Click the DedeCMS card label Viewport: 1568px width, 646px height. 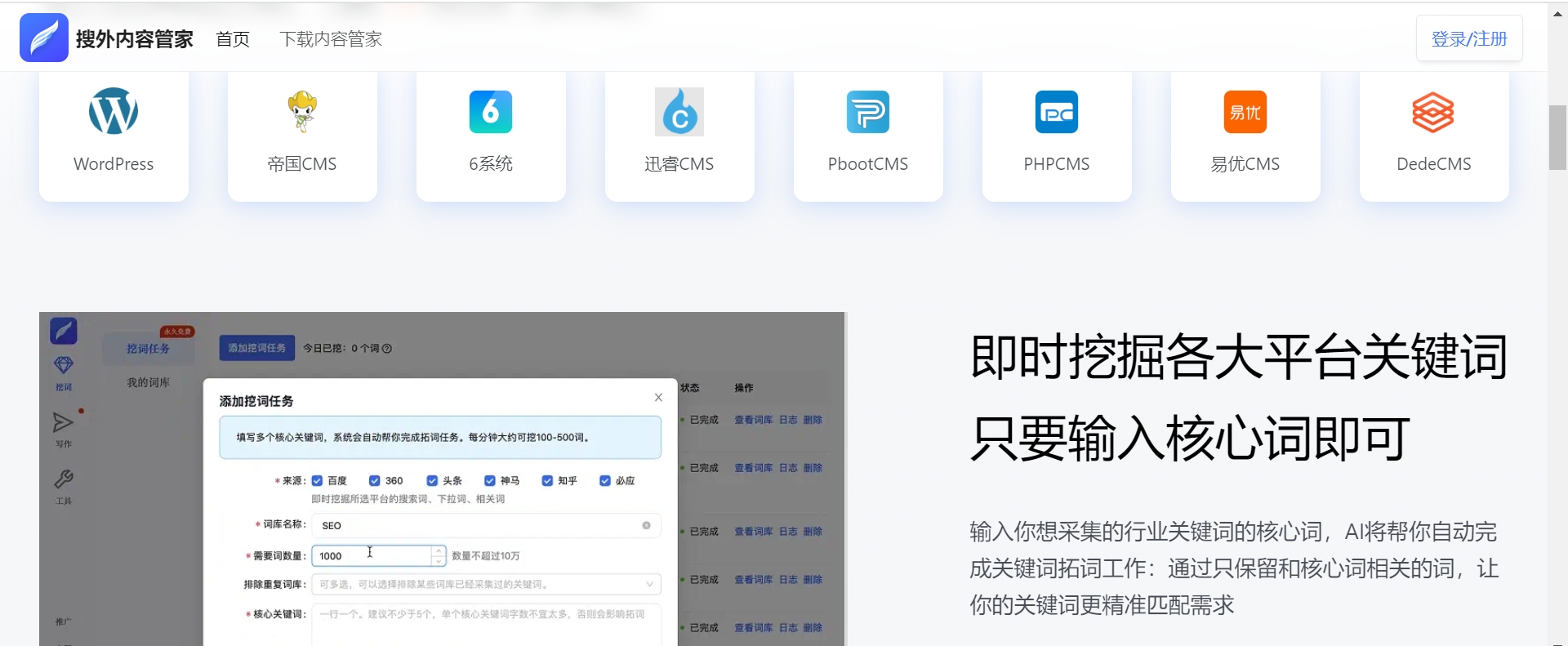click(1434, 164)
